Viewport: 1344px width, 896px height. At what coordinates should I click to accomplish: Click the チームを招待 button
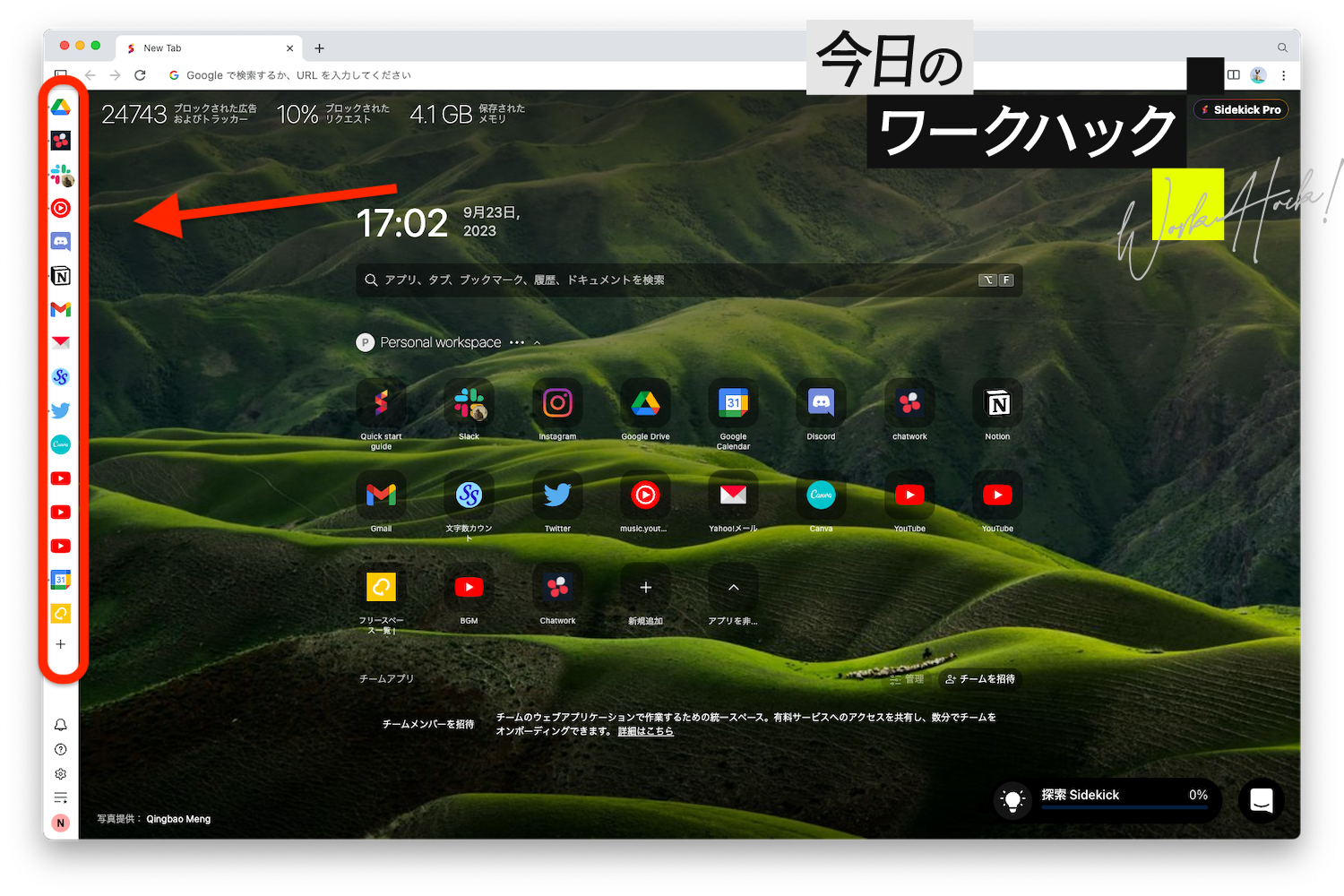[981, 679]
